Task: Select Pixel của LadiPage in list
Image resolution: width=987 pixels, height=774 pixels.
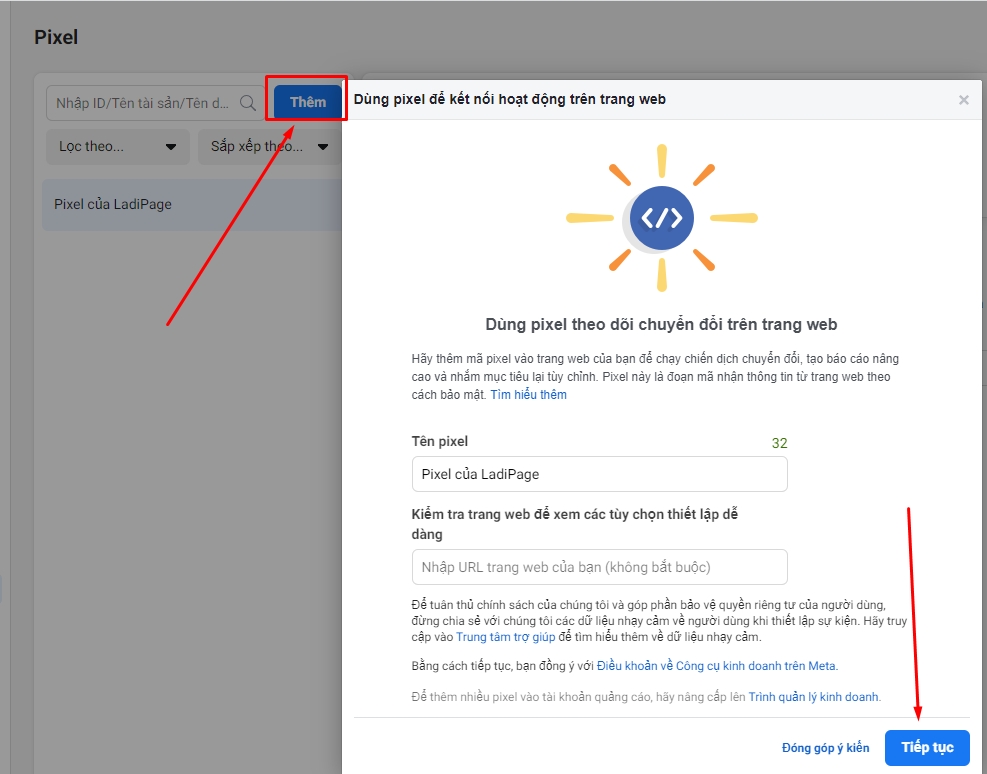Action: tap(113, 204)
